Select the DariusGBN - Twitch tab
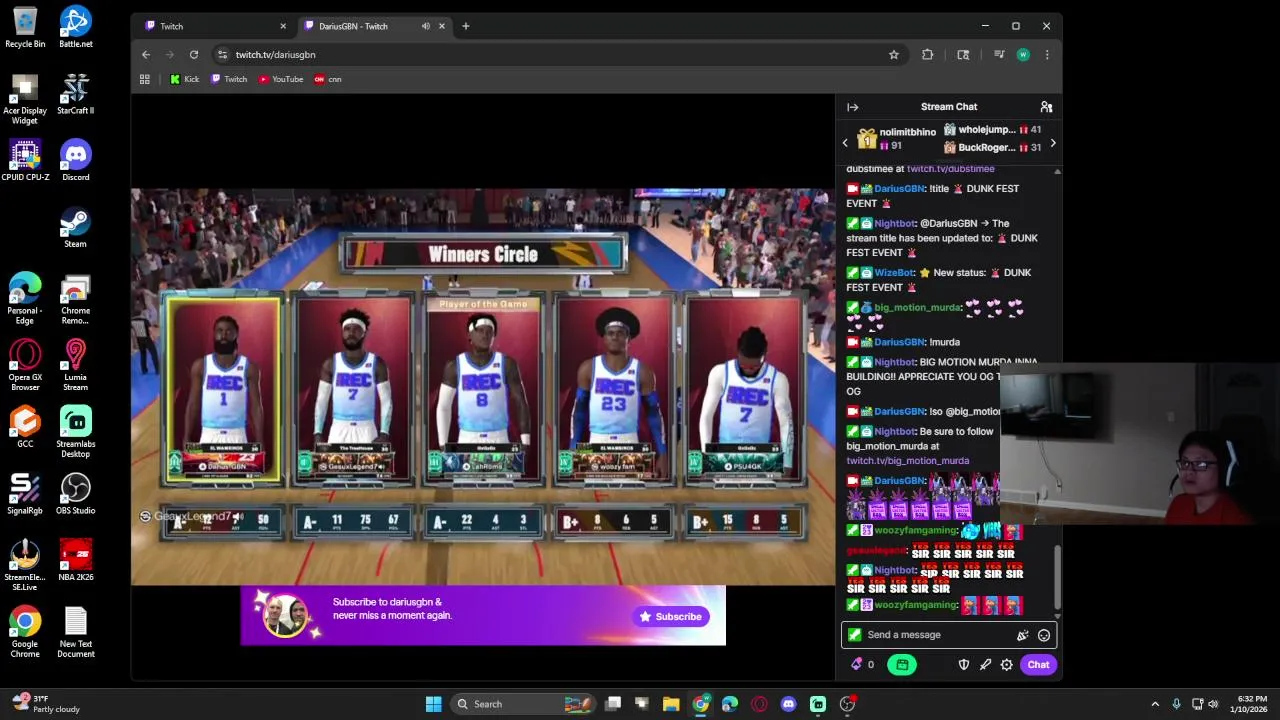This screenshot has width=1280, height=720. [x=373, y=26]
